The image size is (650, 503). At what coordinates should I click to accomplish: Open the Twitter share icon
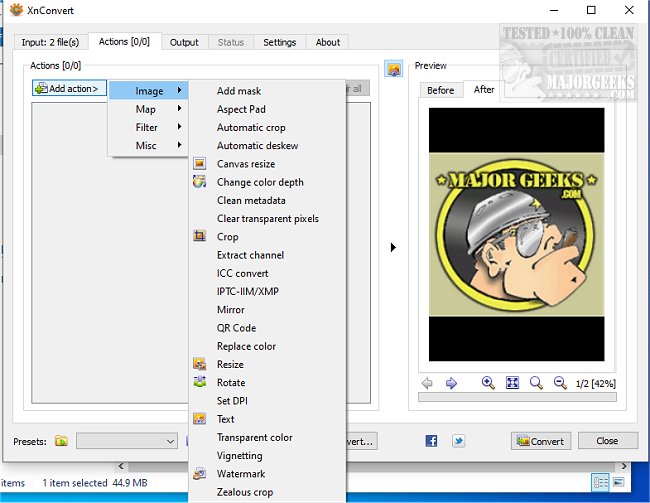click(458, 441)
